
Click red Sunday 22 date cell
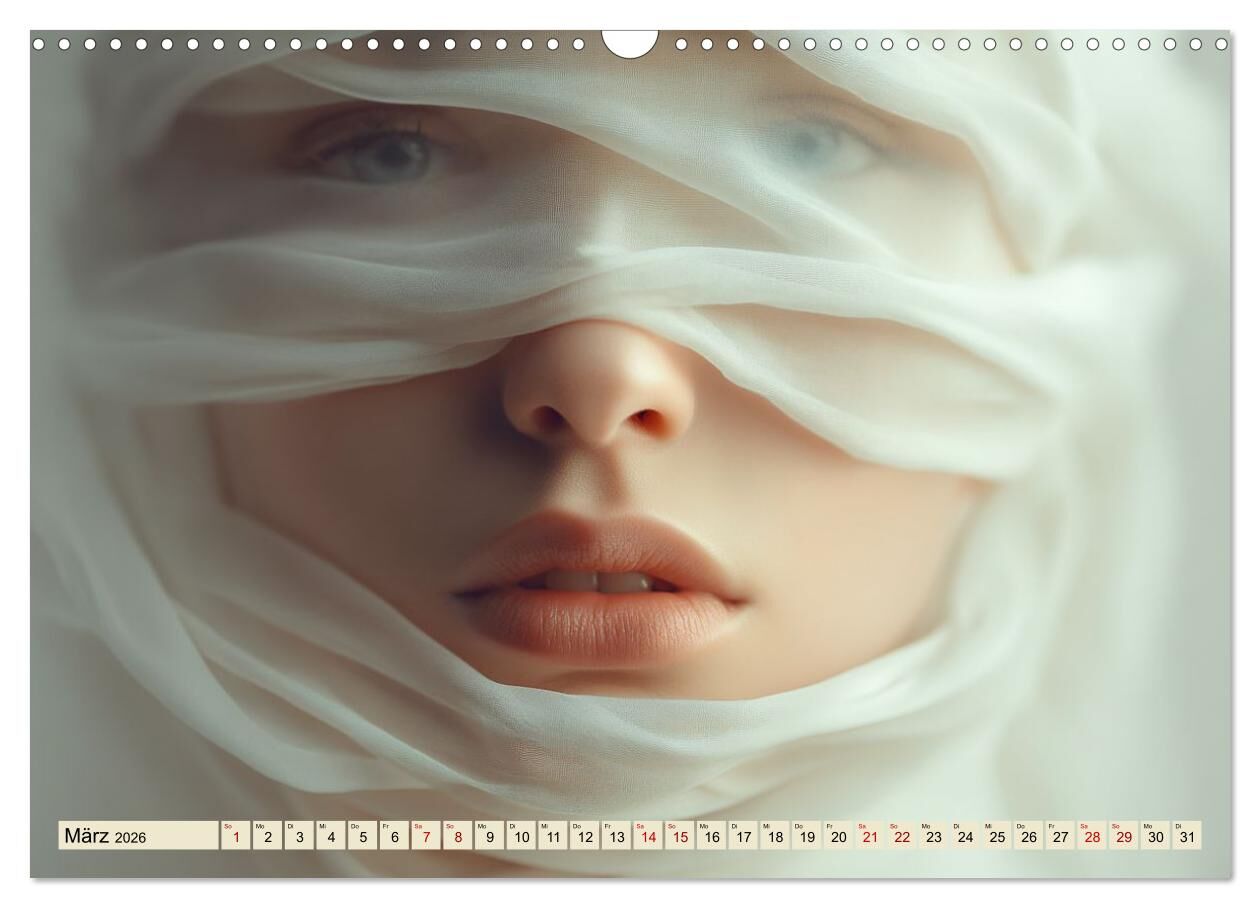(x=902, y=836)
